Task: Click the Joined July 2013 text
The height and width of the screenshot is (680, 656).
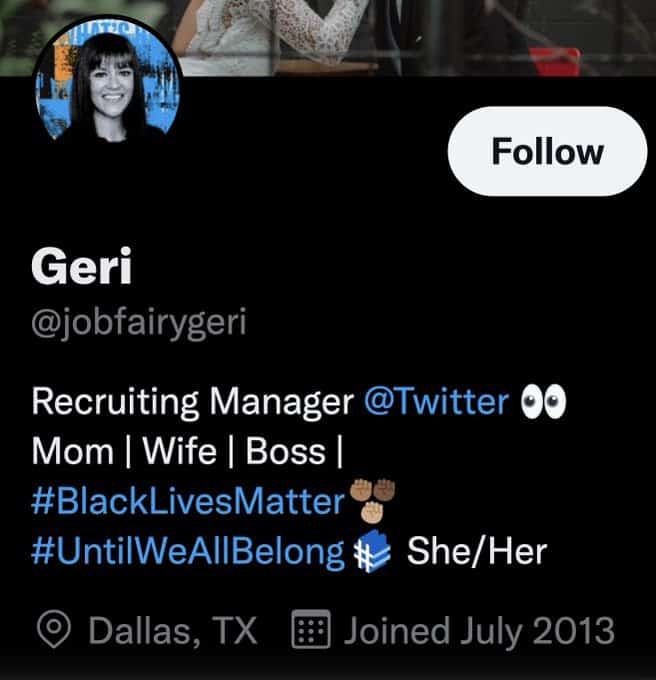Action: pos(479,631)
